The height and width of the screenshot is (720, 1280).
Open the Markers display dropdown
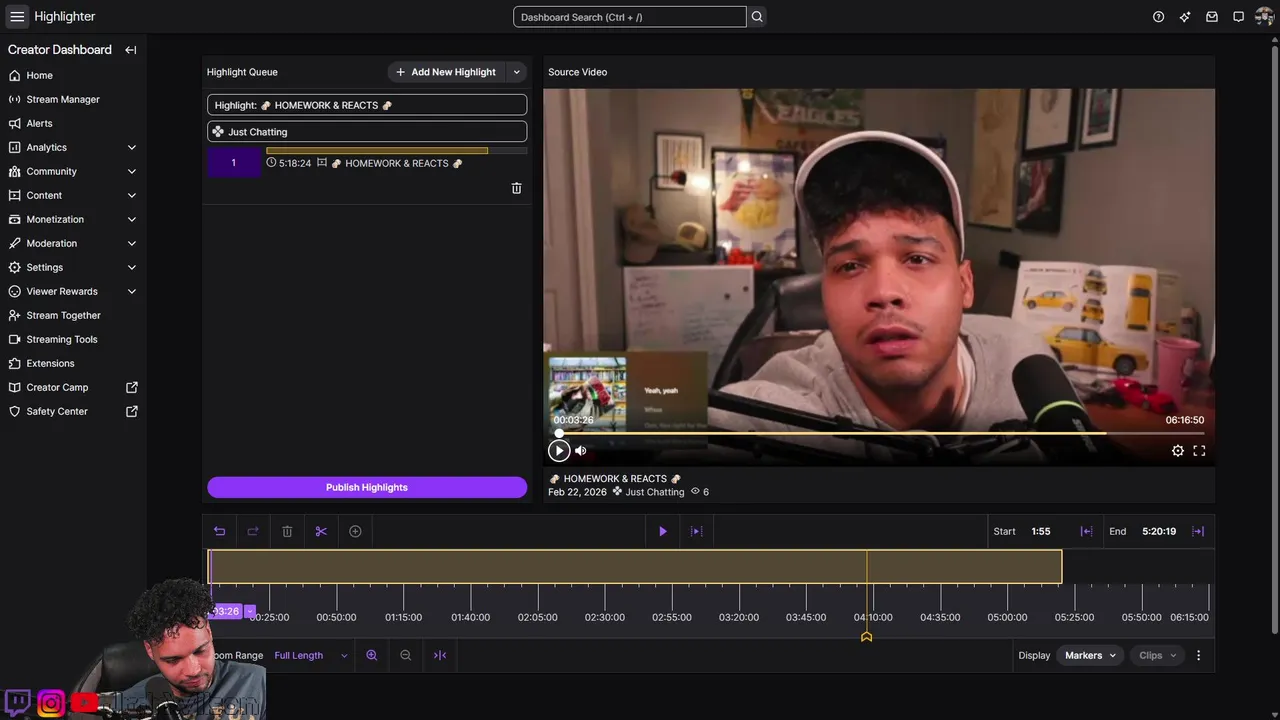(x=1090, y=655)
